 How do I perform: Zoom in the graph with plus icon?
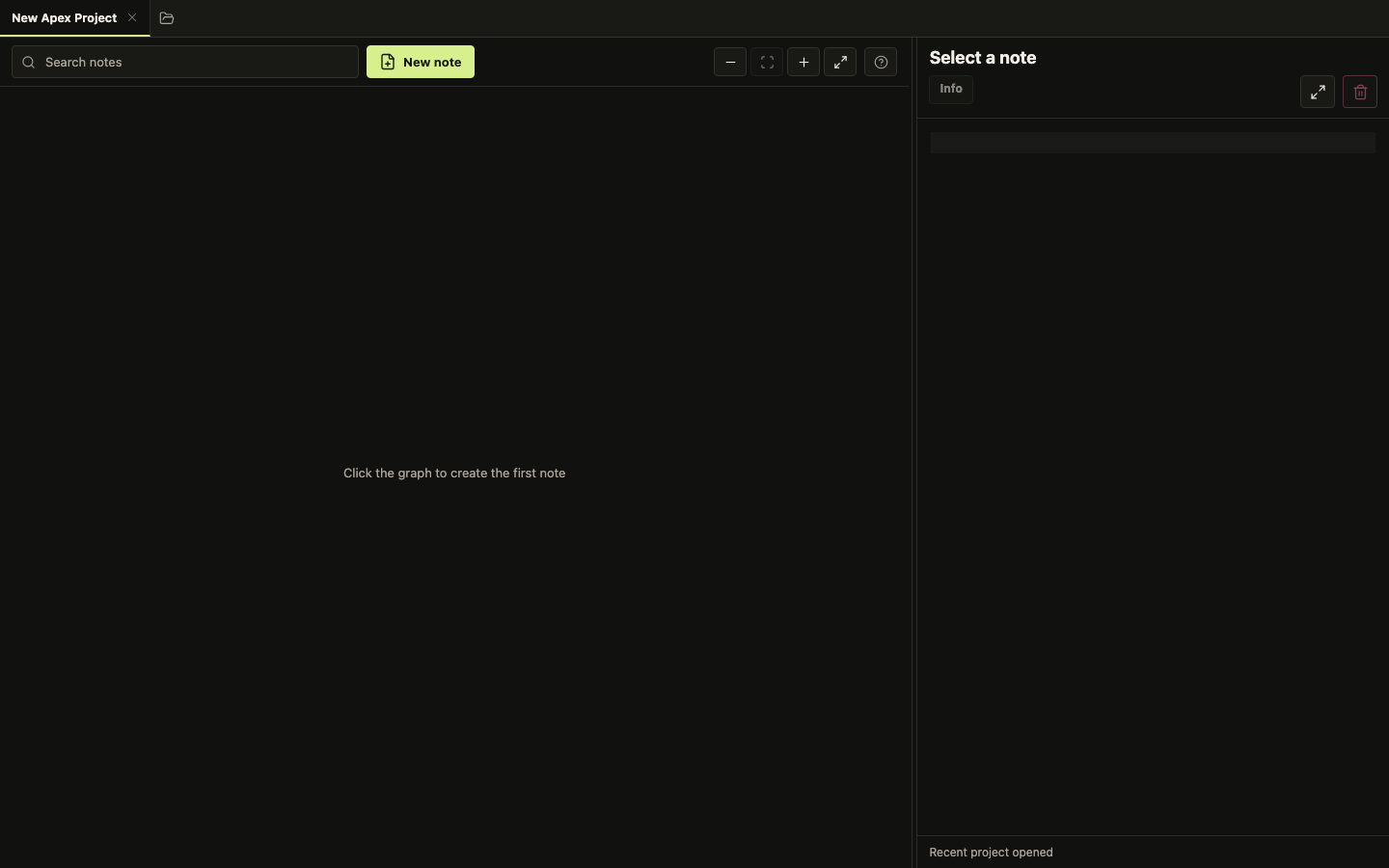(x=803, y=62)
